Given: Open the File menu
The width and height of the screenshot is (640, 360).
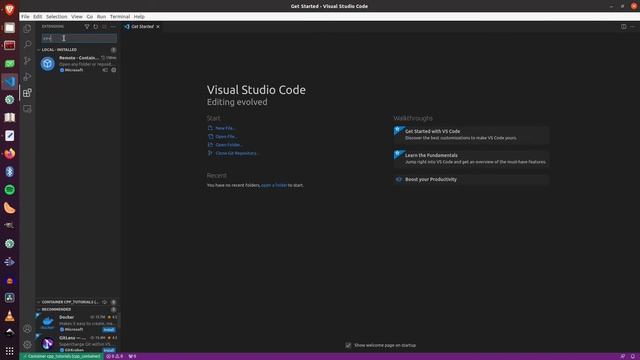Looking at the screenshot, I should point(25,17).
